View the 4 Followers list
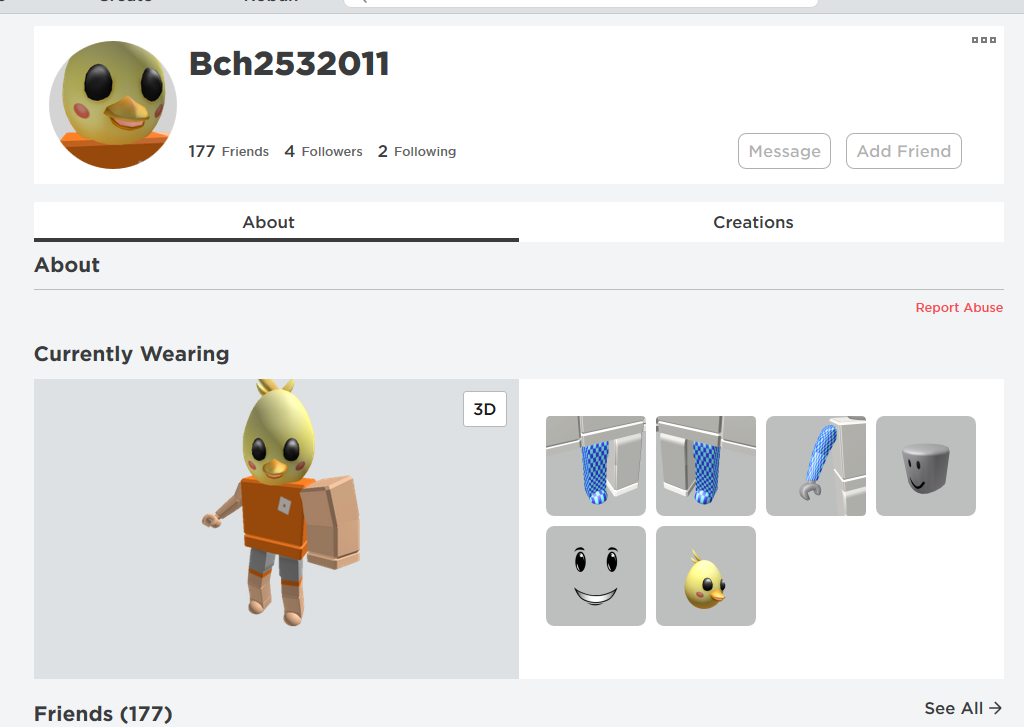Screen dimensions: 1024x727 (323, 152)
